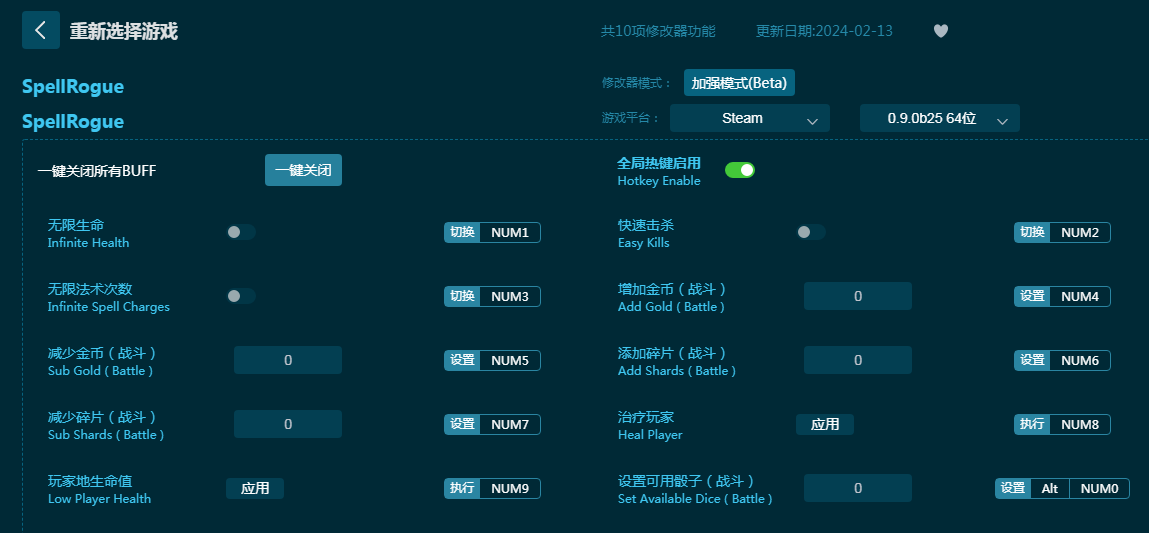Expand the 0.9.0b25 64-bit version dropdown
Viewport: 1149px width, 533px height.
939,118
